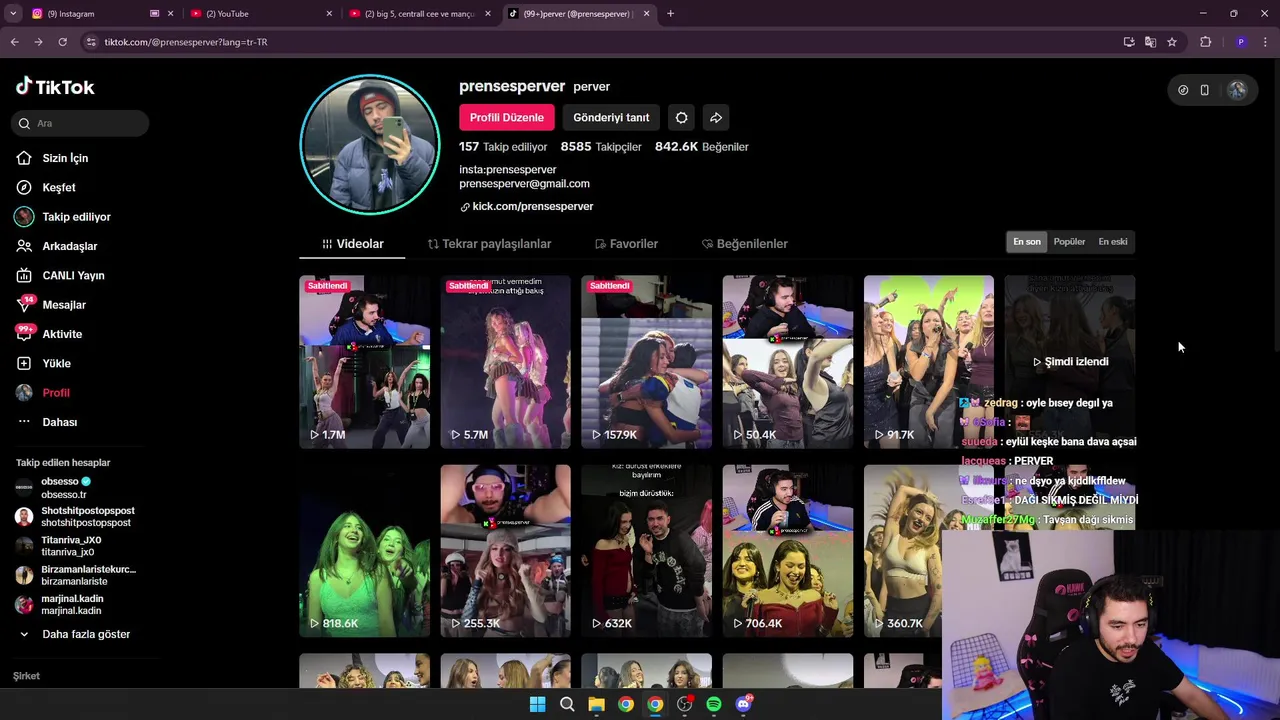Reload the page

[62, 42]
